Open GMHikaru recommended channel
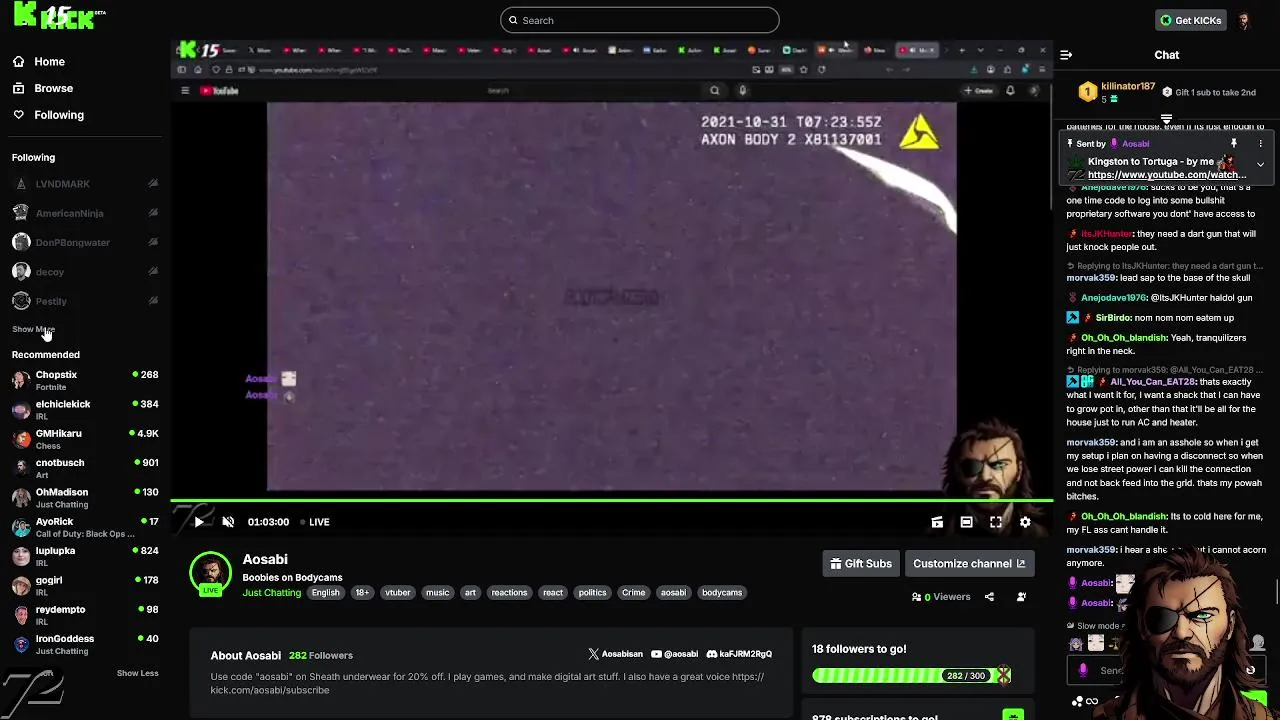The width and height of the screenshot is (1280, 720). pyautogui.click(x=85, y=439)
